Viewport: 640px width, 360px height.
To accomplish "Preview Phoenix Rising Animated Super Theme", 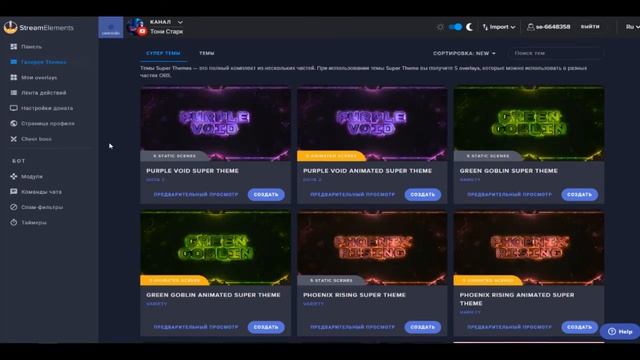I will [x=509, y=327].
